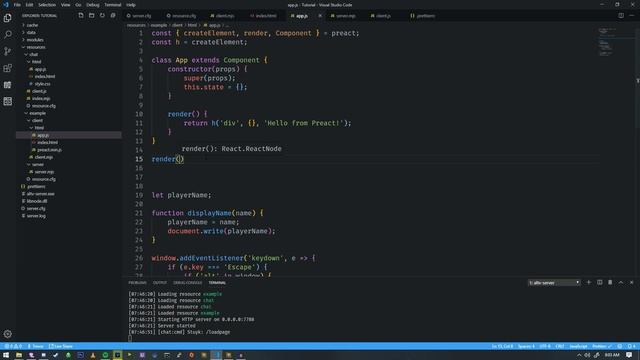Refresh the Explorer file tree
Screen dimensions: 640x360
[x=102, y=16]
